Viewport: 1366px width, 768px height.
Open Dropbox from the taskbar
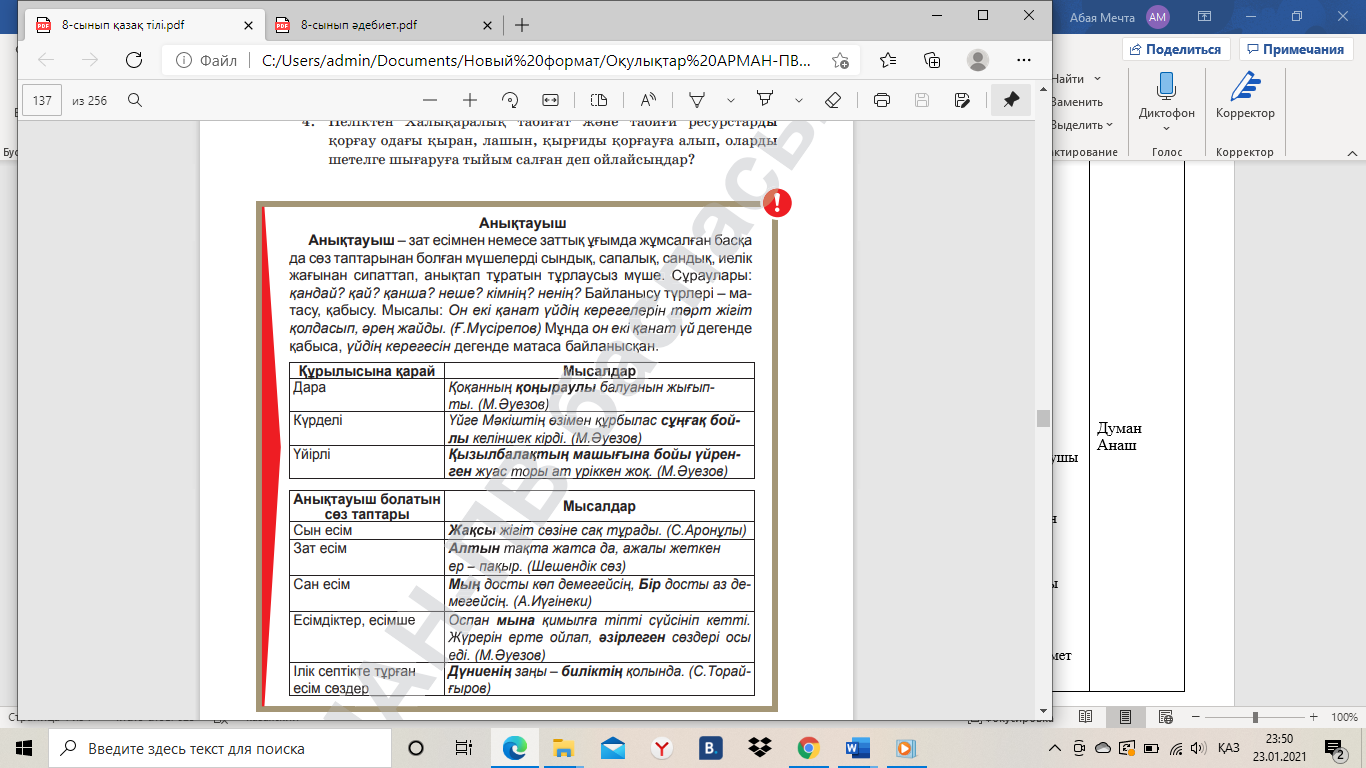[760, 748]
